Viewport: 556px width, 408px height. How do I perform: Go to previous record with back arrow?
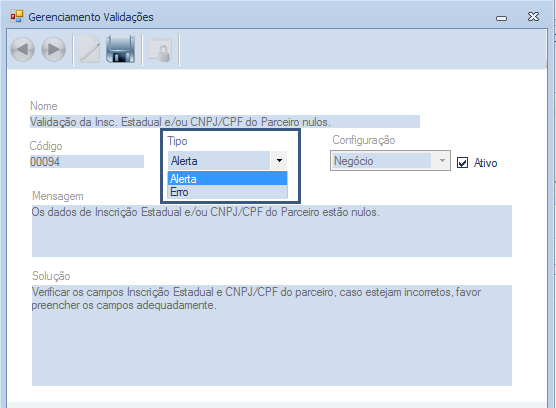tap(23, 49)
